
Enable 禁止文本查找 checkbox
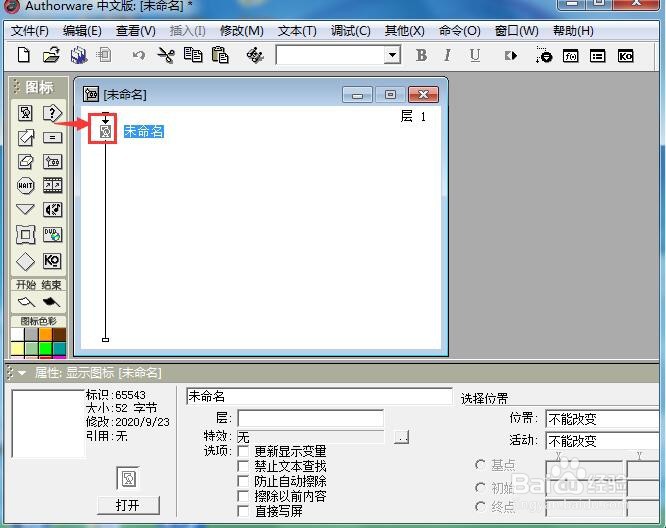(243, 466)
